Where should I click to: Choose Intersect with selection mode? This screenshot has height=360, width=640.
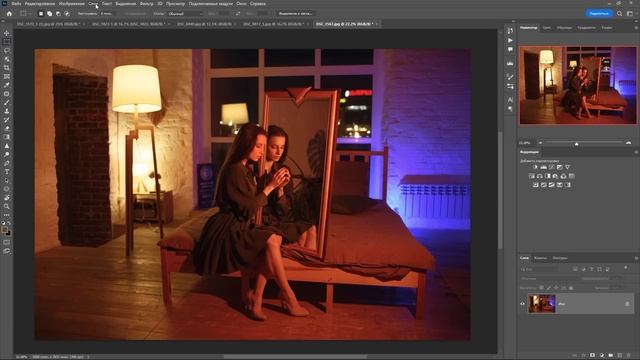67,13
